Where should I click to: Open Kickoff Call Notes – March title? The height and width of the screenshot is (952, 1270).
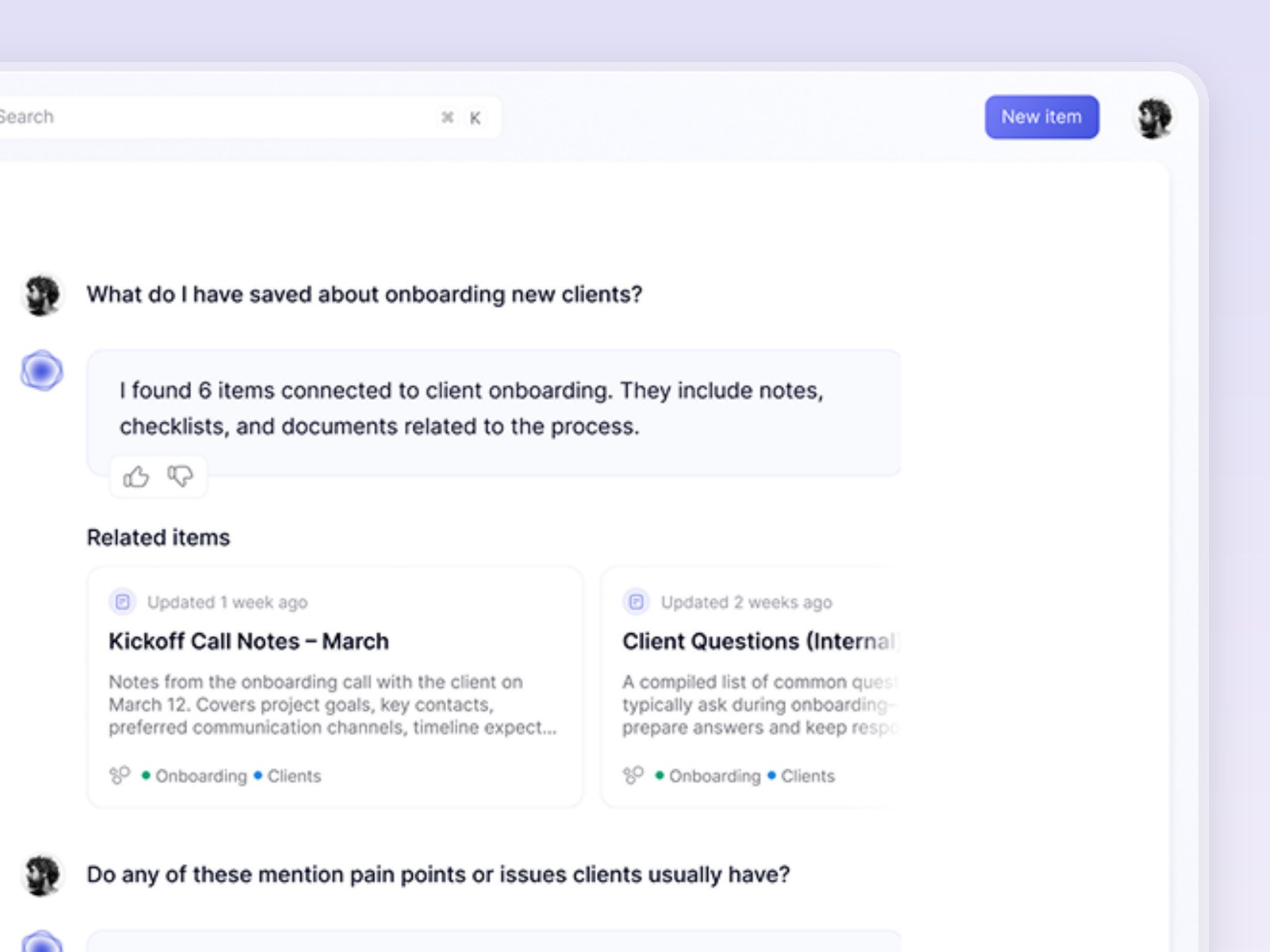coord(248,641)
